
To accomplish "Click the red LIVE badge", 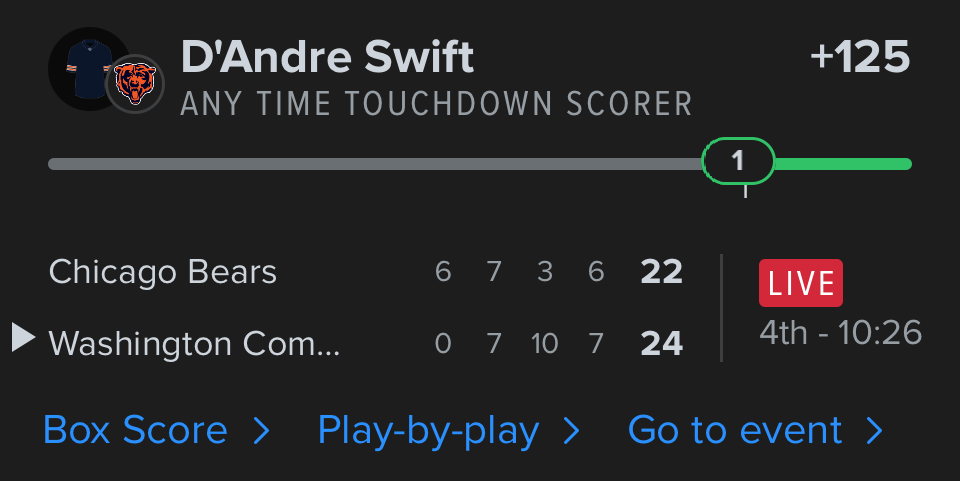I will click(x=800, y=283).
